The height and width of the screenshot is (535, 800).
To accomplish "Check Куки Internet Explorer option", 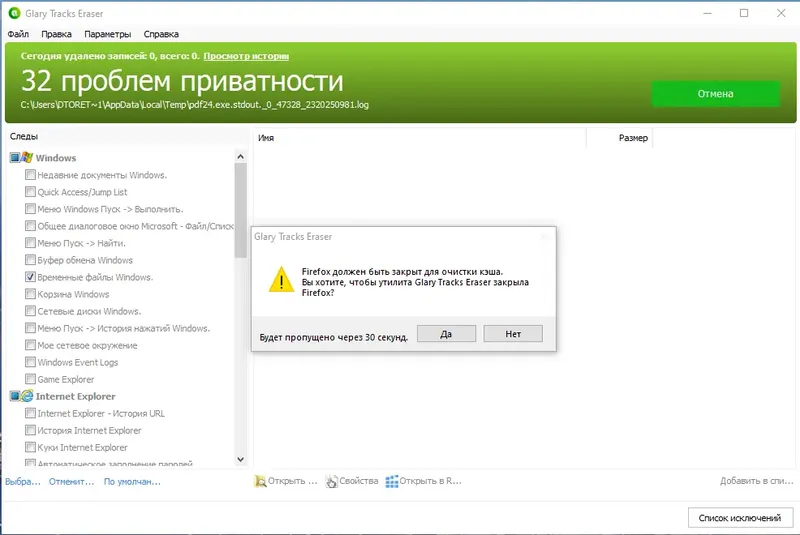I will (x=30, y=447).
